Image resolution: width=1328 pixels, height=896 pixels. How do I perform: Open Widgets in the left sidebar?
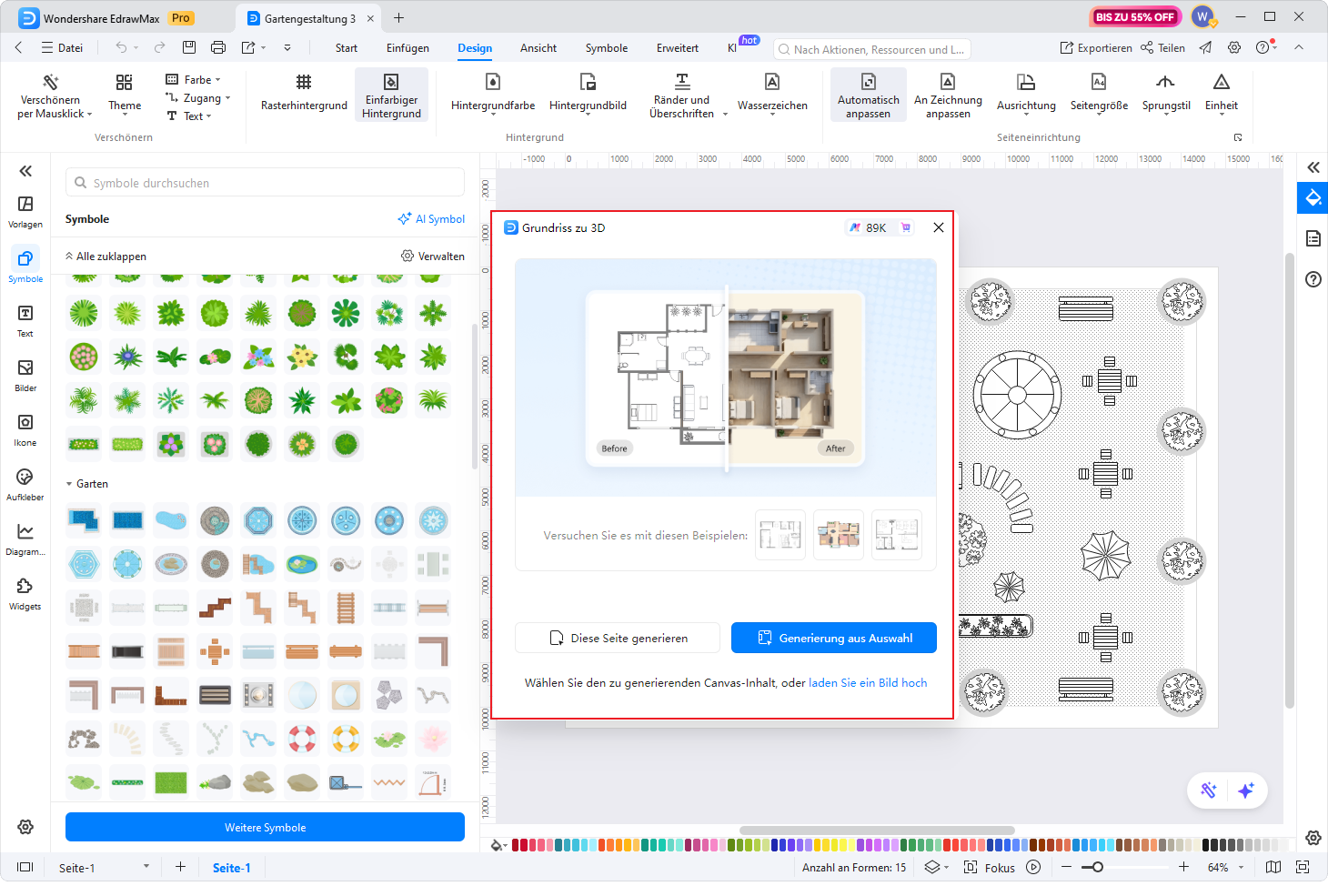[25, 592]
